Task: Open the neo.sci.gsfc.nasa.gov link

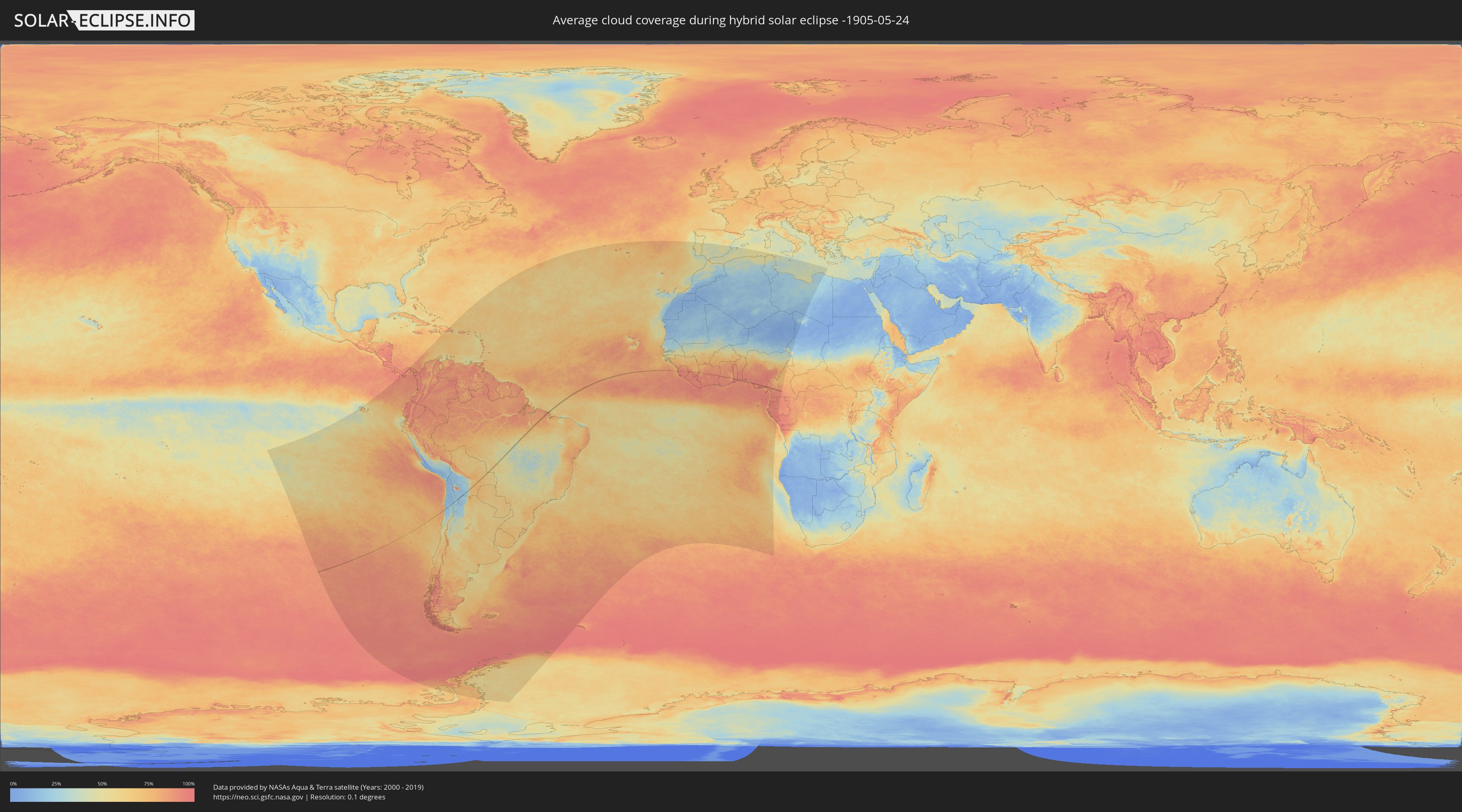Action: click(258, 797)
